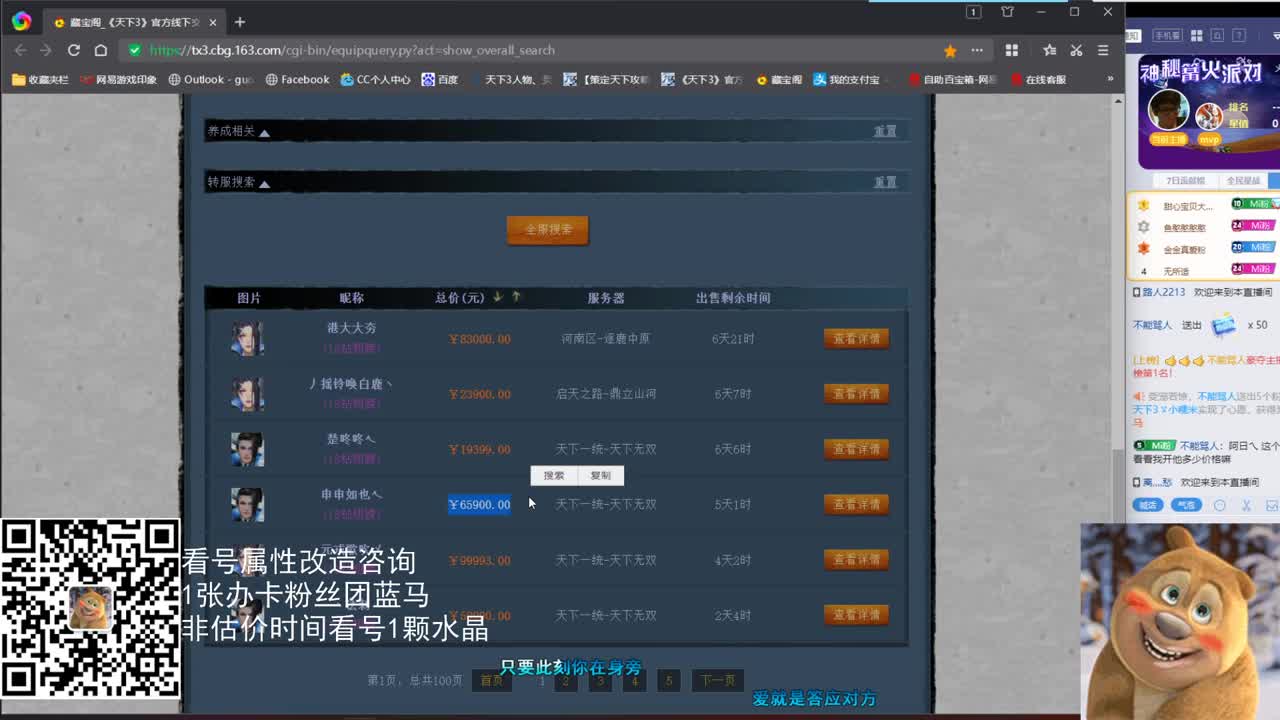
Task: Open the browser hamburger menu
Action: (1102, 49)
